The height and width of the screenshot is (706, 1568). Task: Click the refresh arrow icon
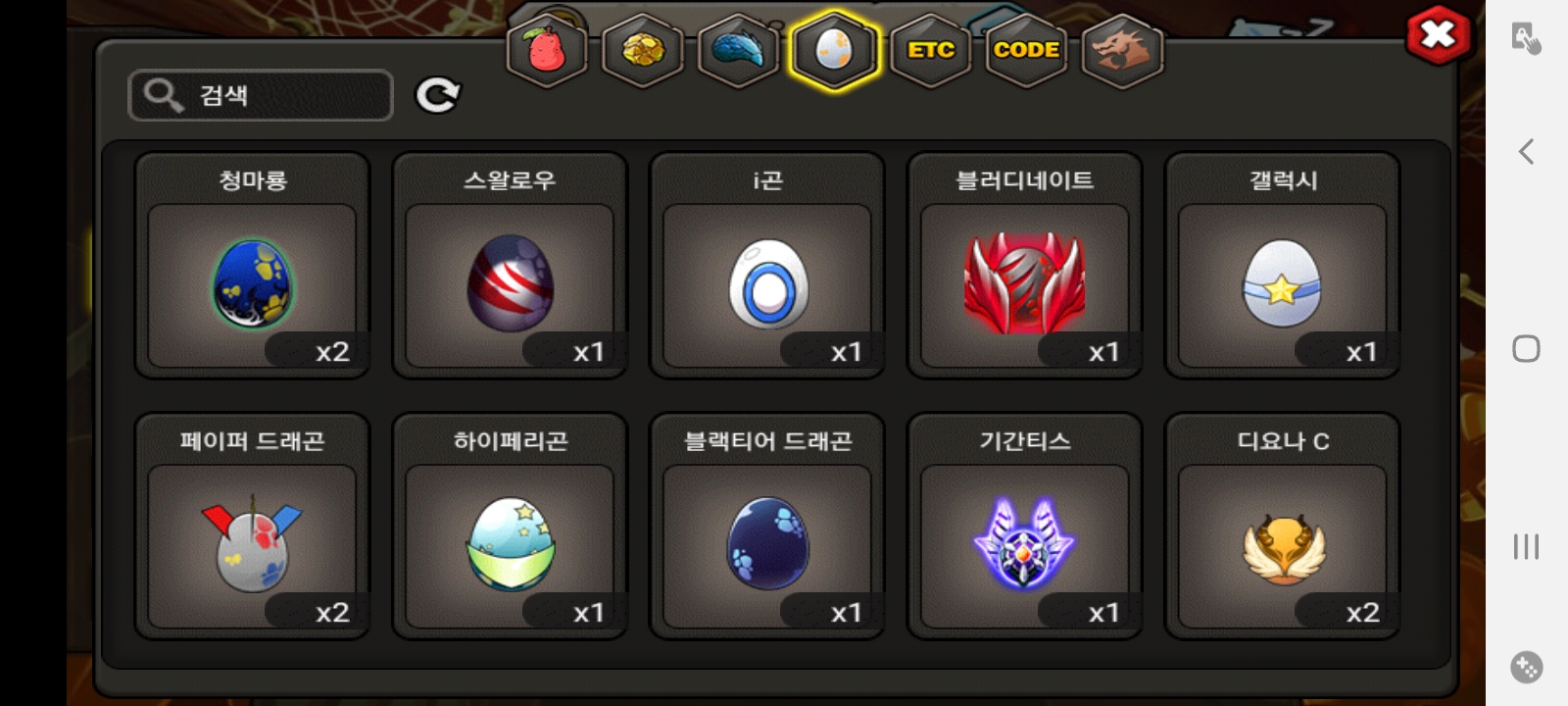pos(437,95)
